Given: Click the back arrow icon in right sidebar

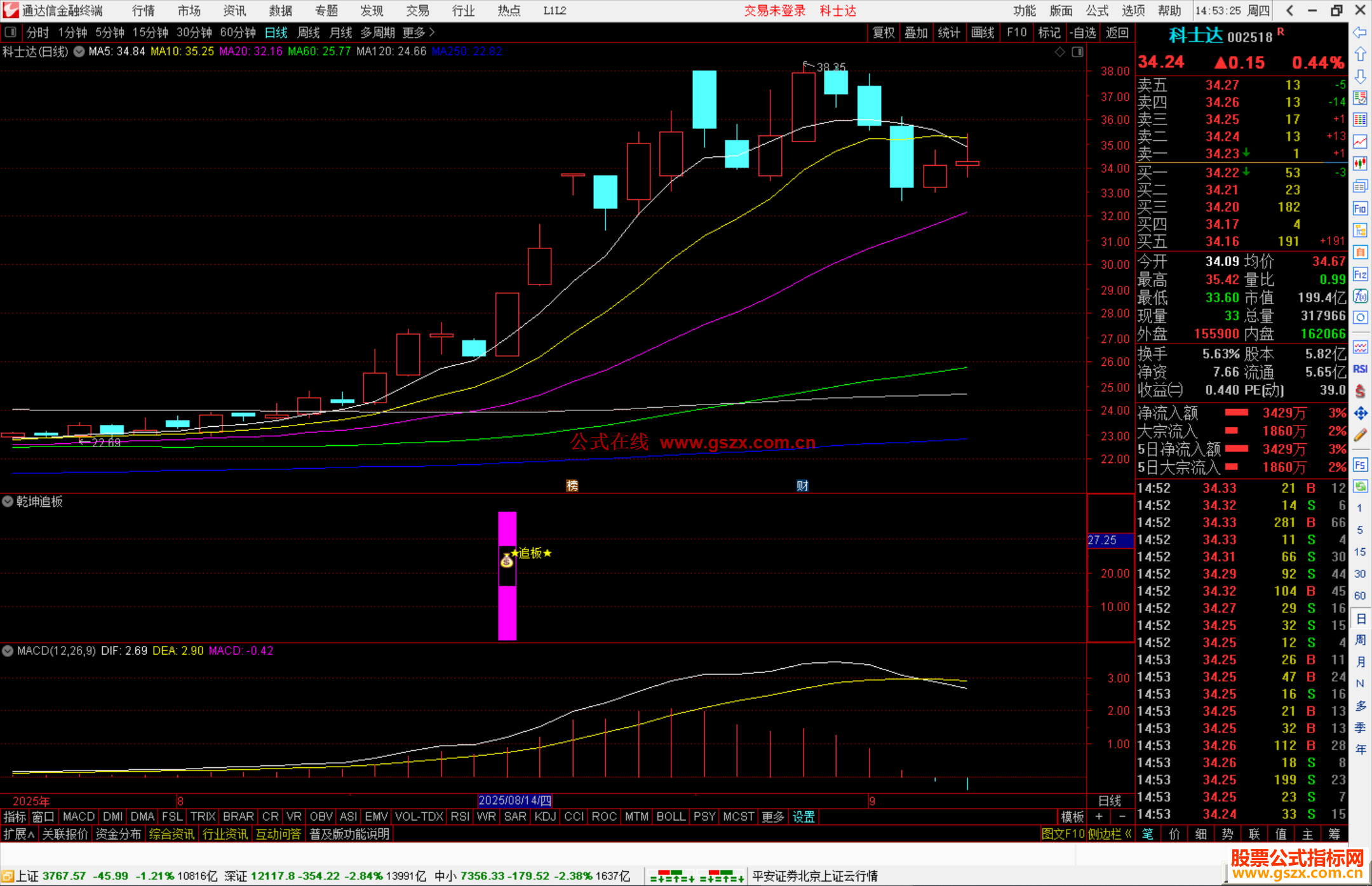Looking at the screenshot, I should point(1360,32).
